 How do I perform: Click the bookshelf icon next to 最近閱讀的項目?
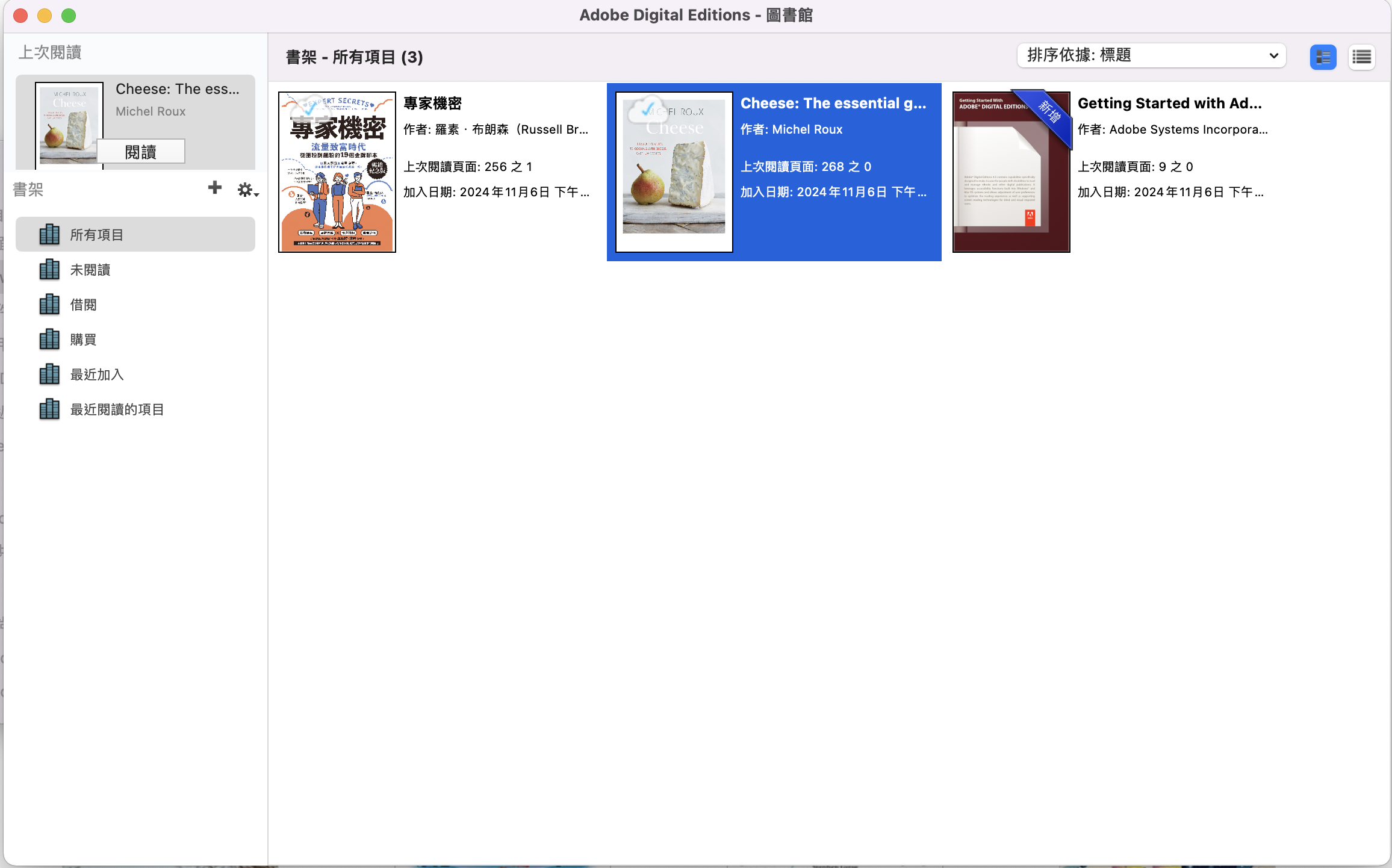click(49, 409)
